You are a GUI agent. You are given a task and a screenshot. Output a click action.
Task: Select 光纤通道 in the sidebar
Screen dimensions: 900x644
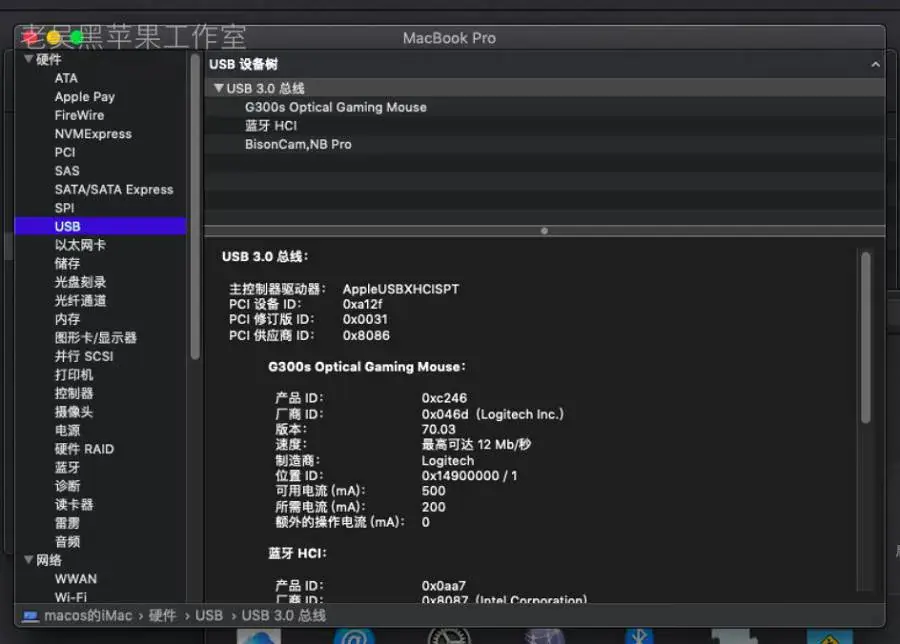pos(80,301)
